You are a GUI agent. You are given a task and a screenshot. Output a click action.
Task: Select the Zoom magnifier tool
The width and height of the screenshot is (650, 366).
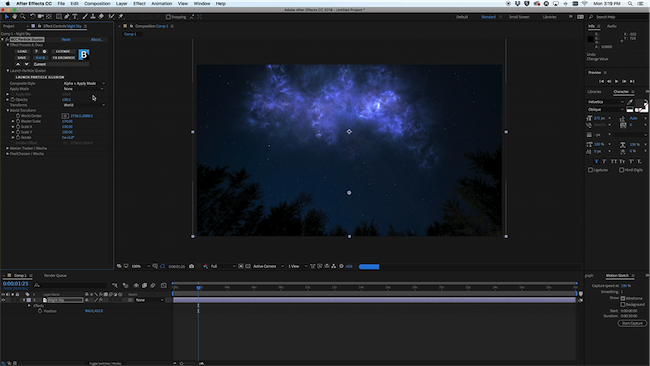click(23, 17)
